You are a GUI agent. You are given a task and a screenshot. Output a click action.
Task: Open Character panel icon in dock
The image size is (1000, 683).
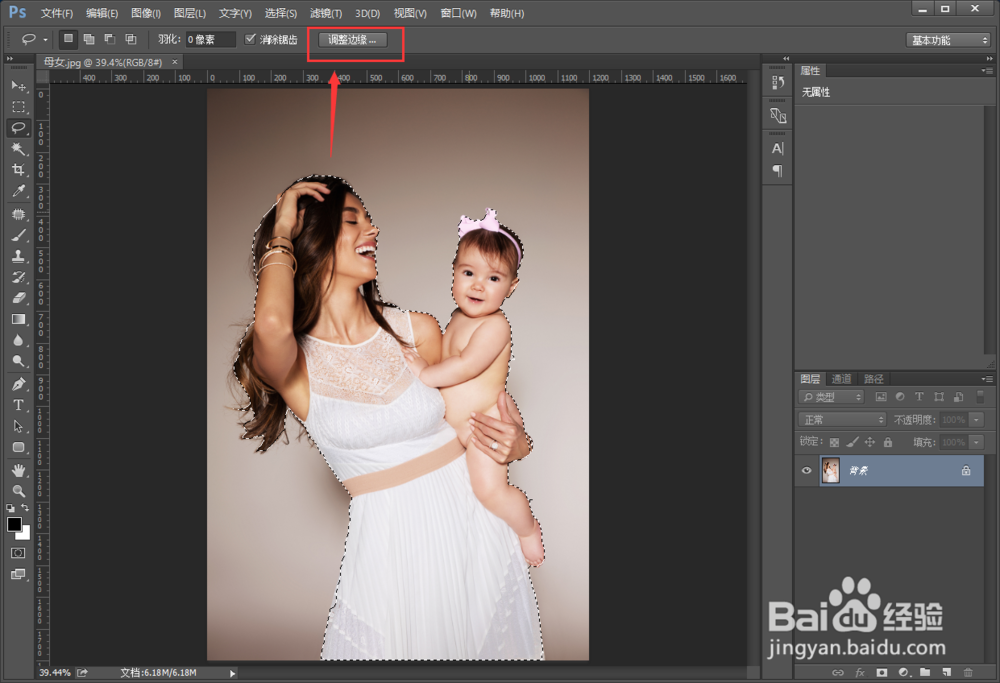pyautogui.click(x=778, y=149)
